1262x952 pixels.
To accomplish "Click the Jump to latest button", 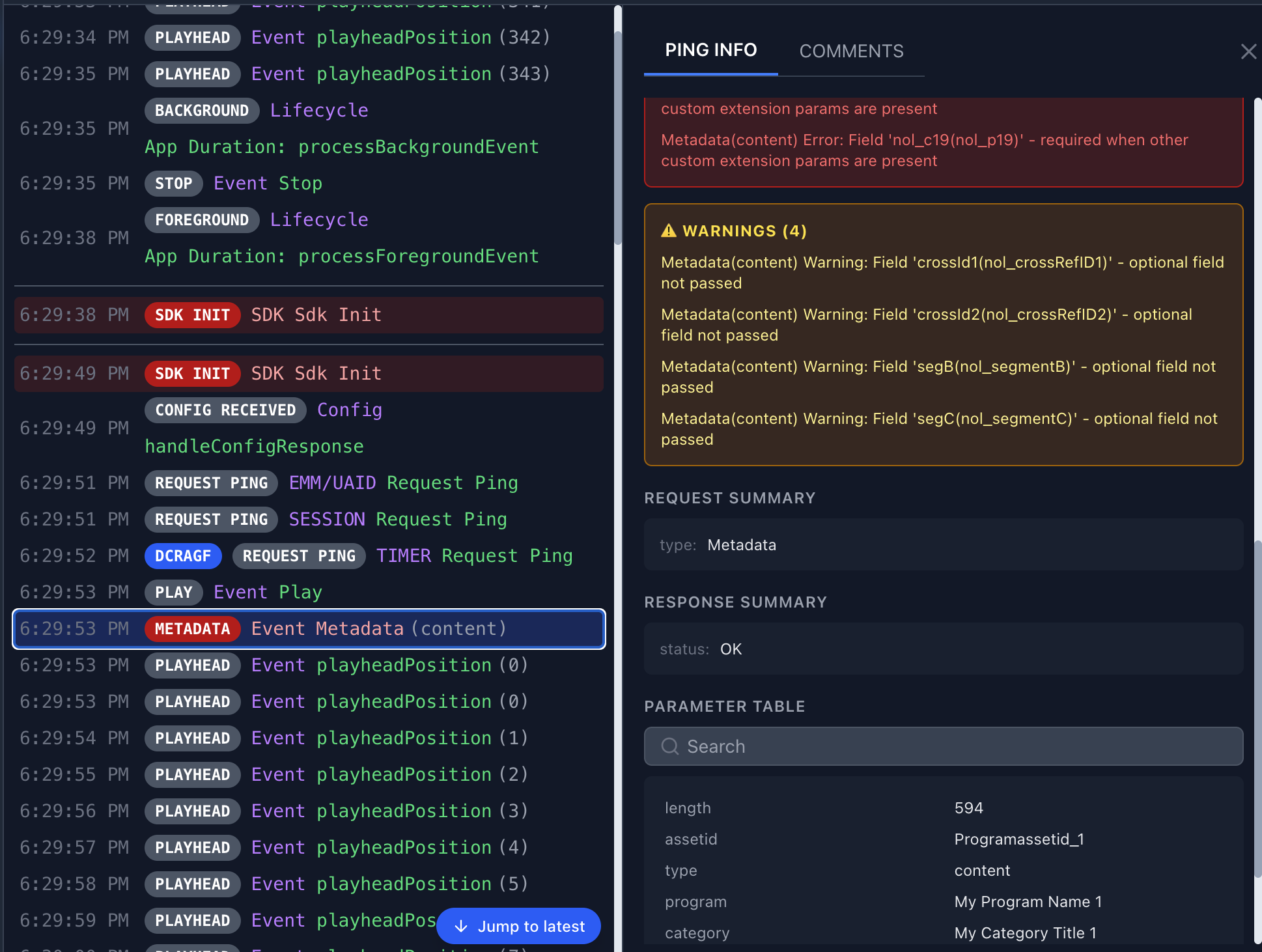I will click(x=518, y=926).
